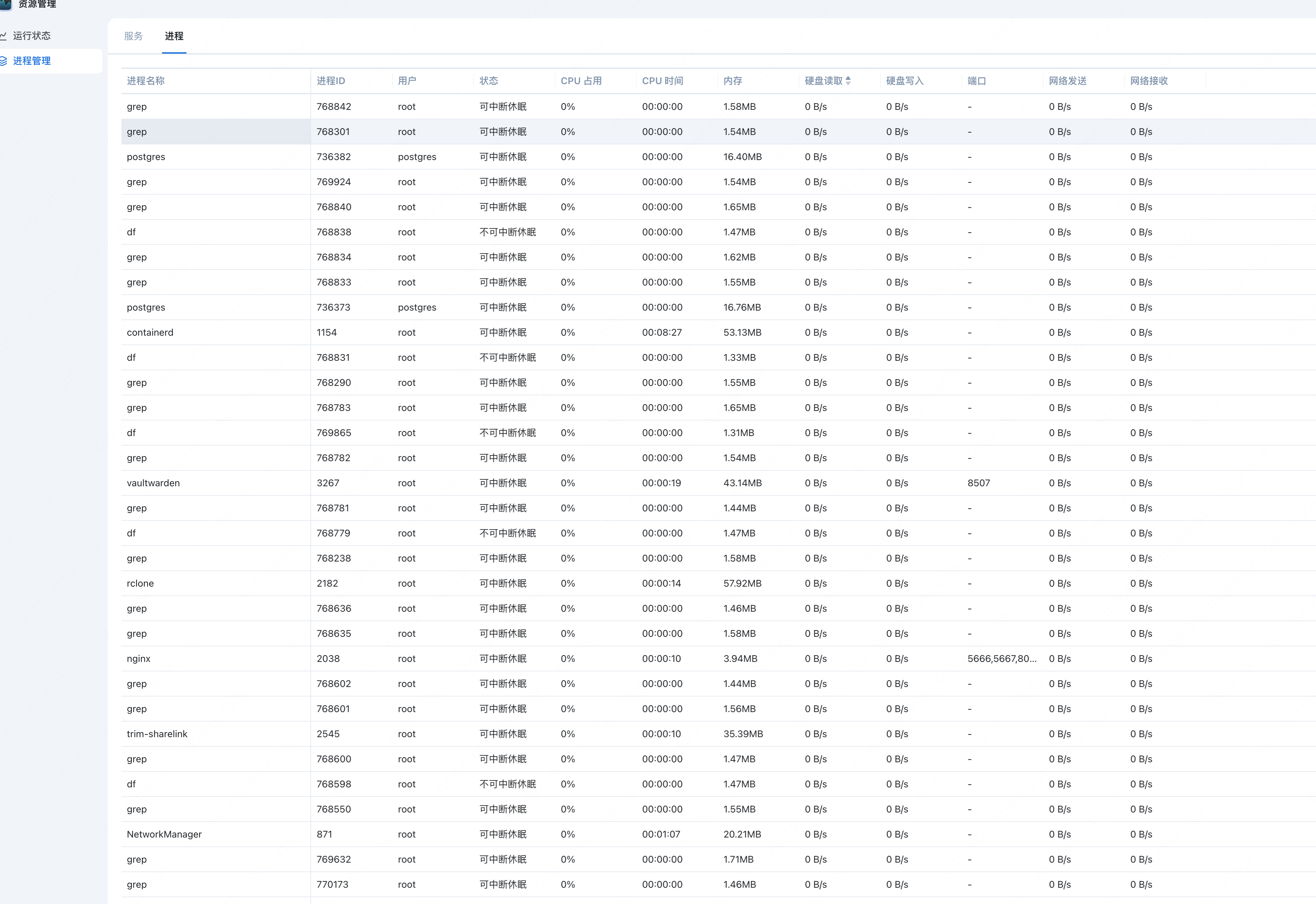Select postgres process with ID 736382

[x=146, y=157]
